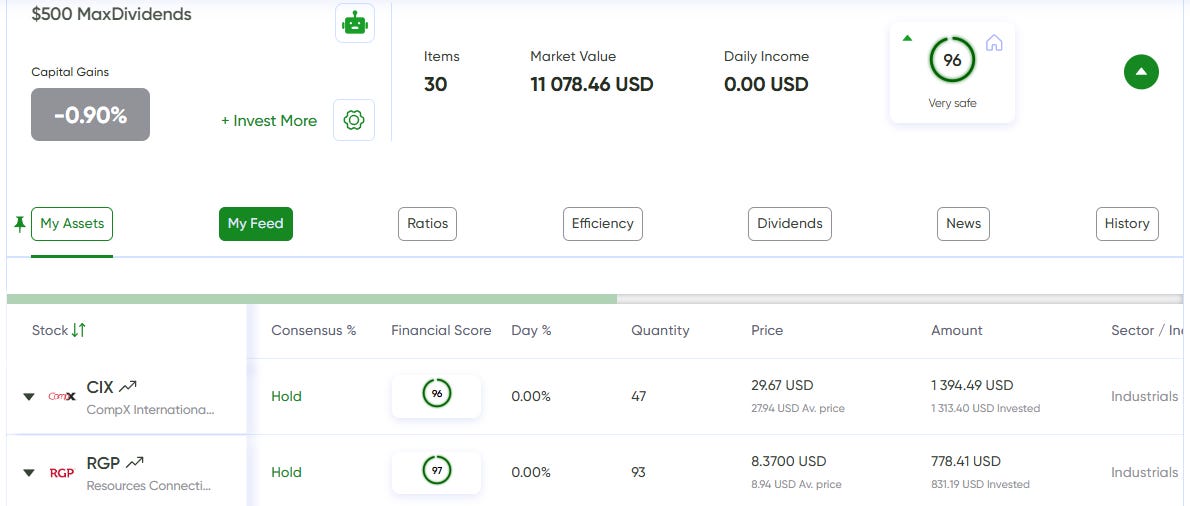Viewport: 1190px width, 506px height.
Task: Open the Ratios tab
Action: pos(427,224)
